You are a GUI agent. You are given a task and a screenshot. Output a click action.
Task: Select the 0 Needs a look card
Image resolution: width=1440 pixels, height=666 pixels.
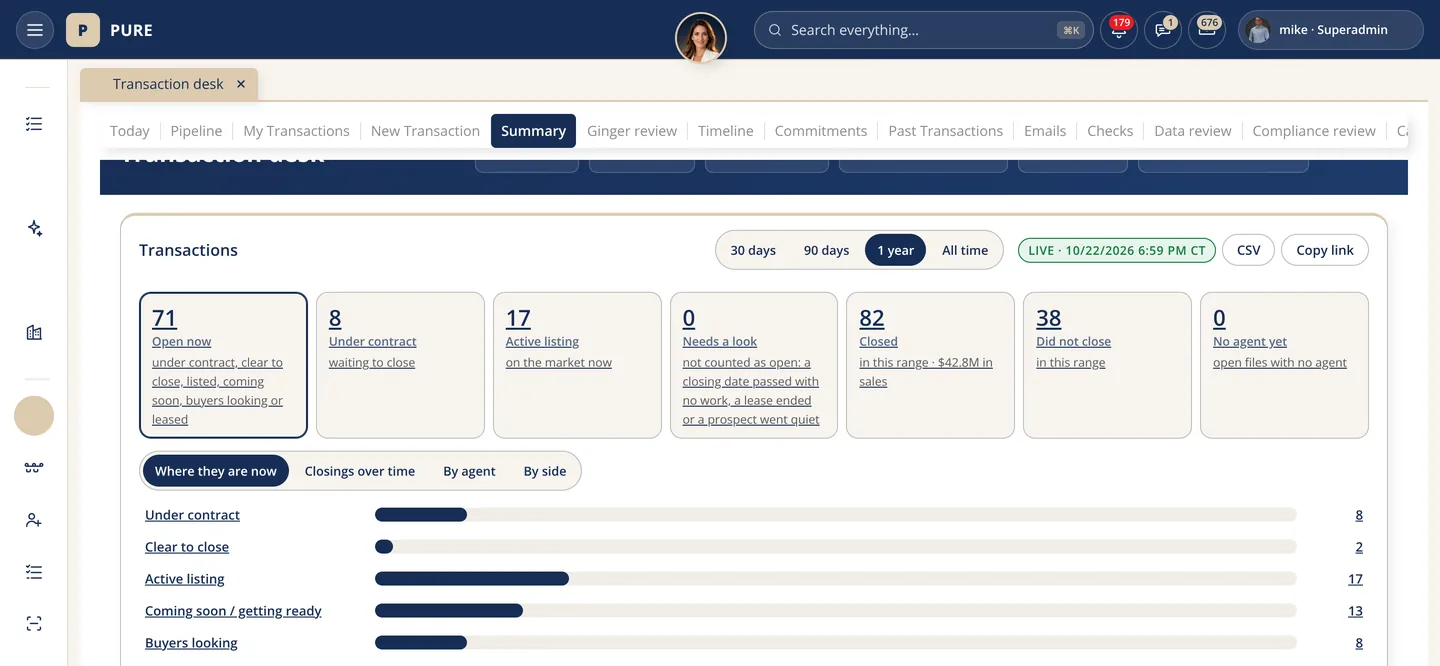coord(754,365)
